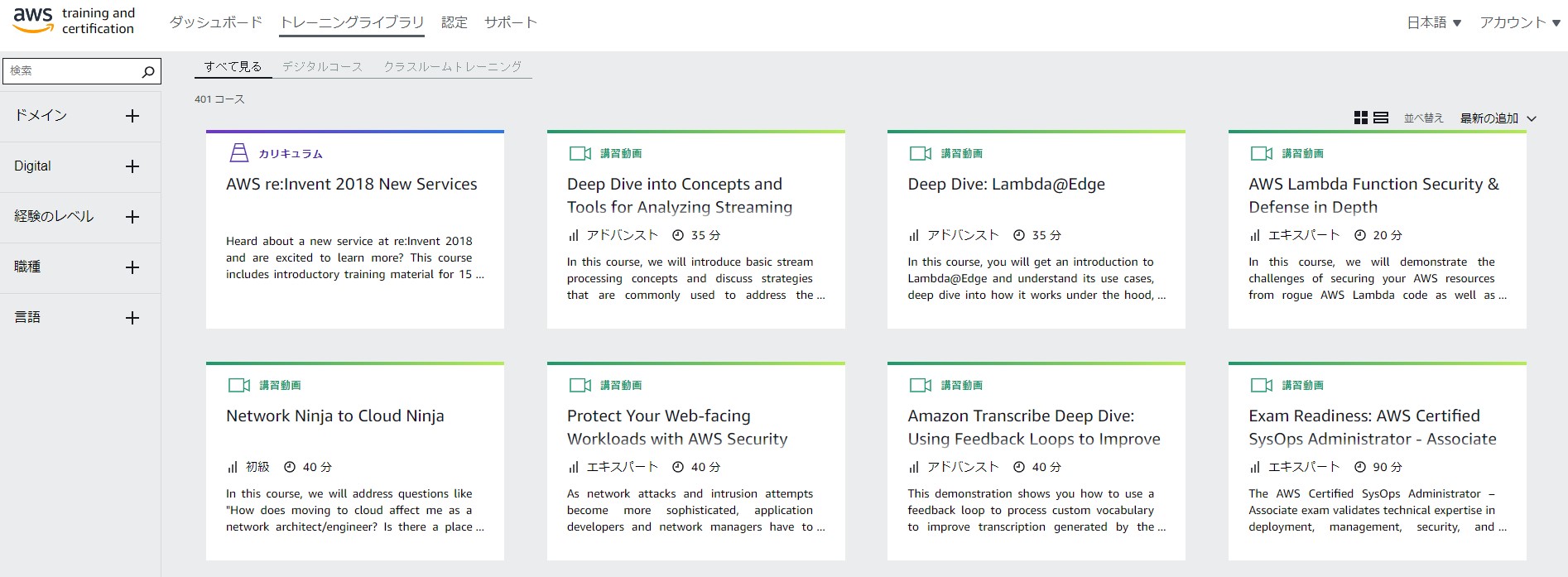Click the description text on Lambda@Edge card

click(x=1037, y=278)
